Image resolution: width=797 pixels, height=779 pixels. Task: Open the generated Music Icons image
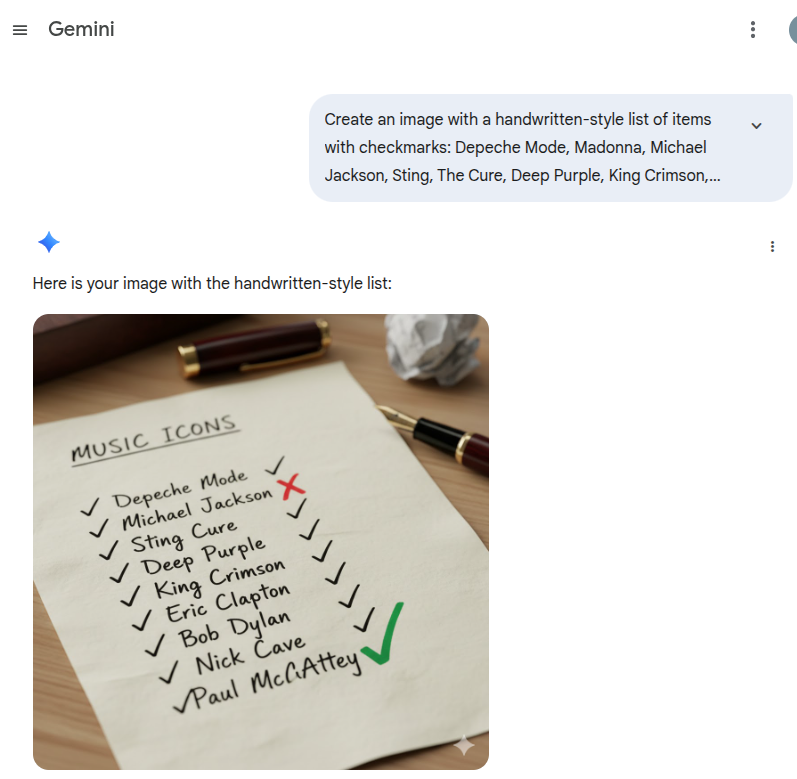(x=261, y=542)
